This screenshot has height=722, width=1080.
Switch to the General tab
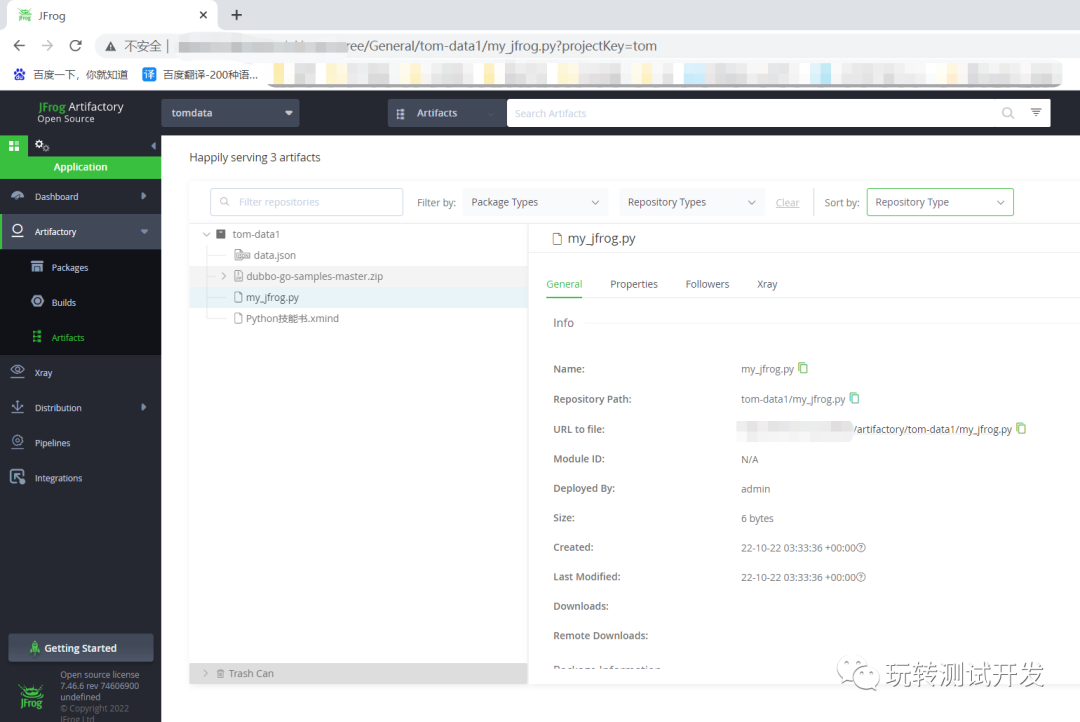564,284
